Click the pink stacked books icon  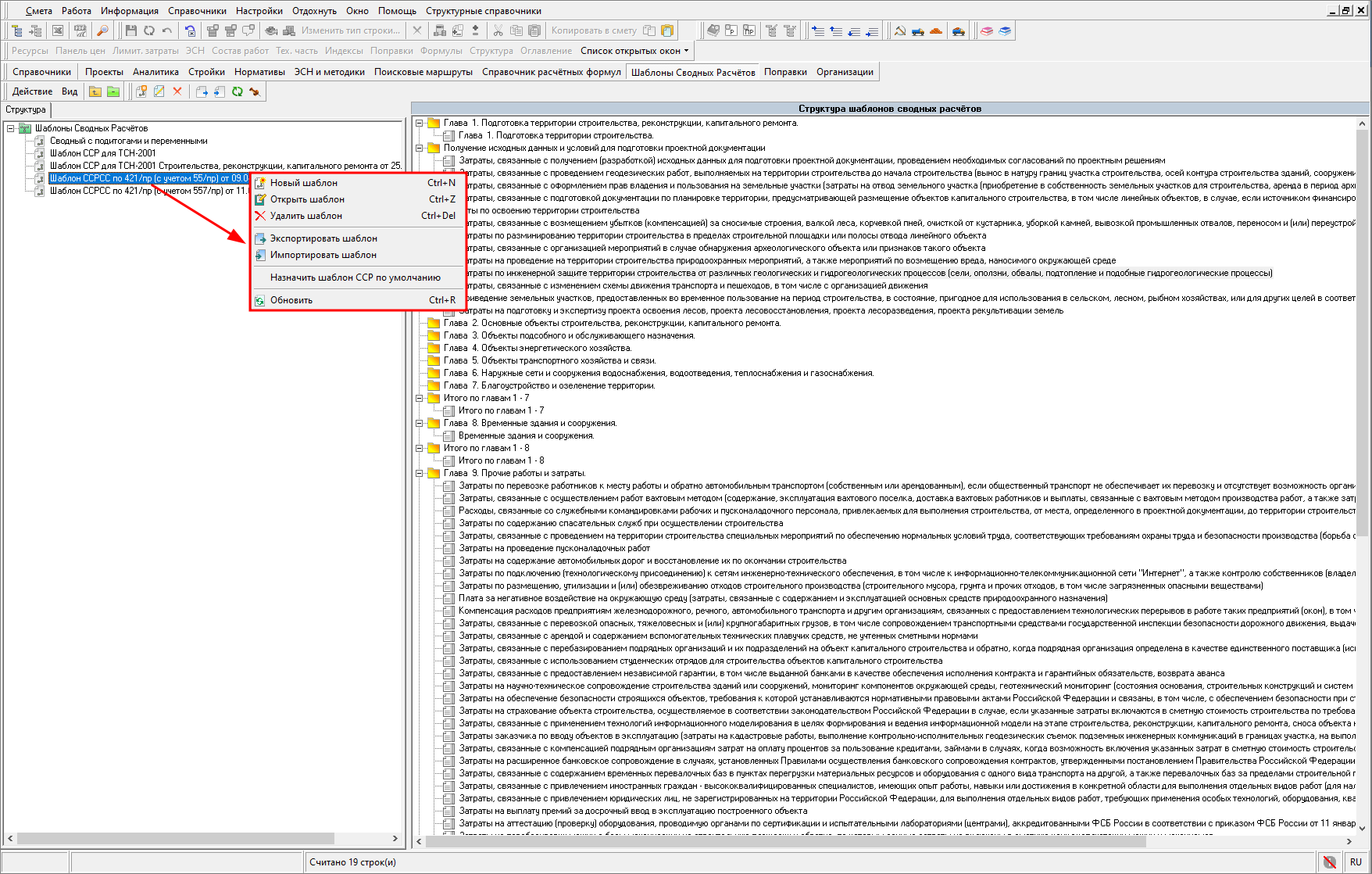click(987, 30)
